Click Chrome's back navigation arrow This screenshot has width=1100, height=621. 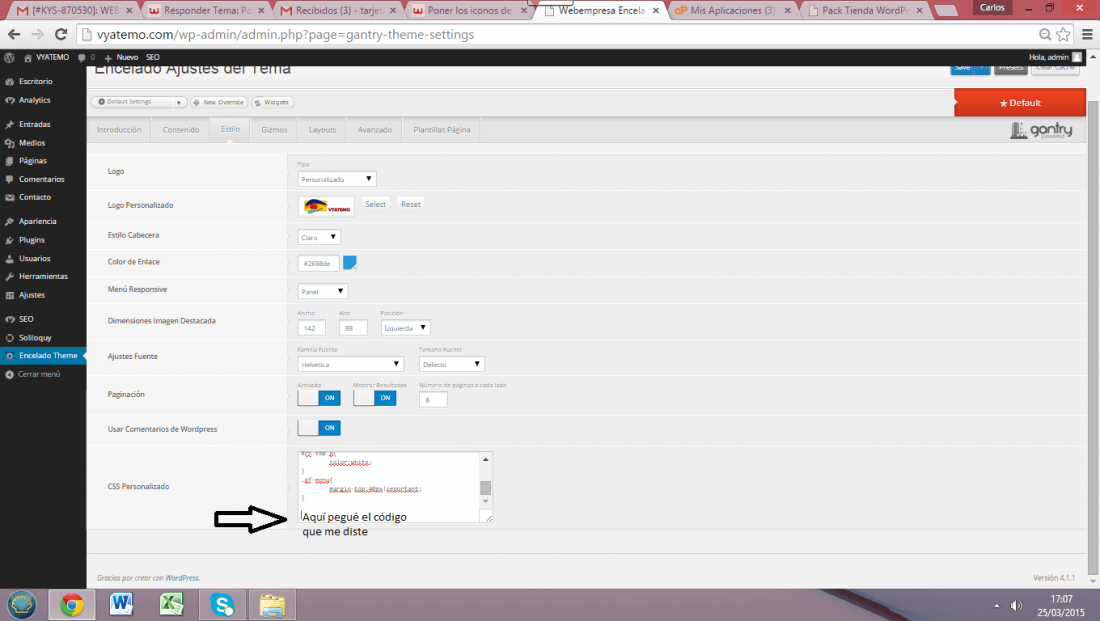[14, 34]
